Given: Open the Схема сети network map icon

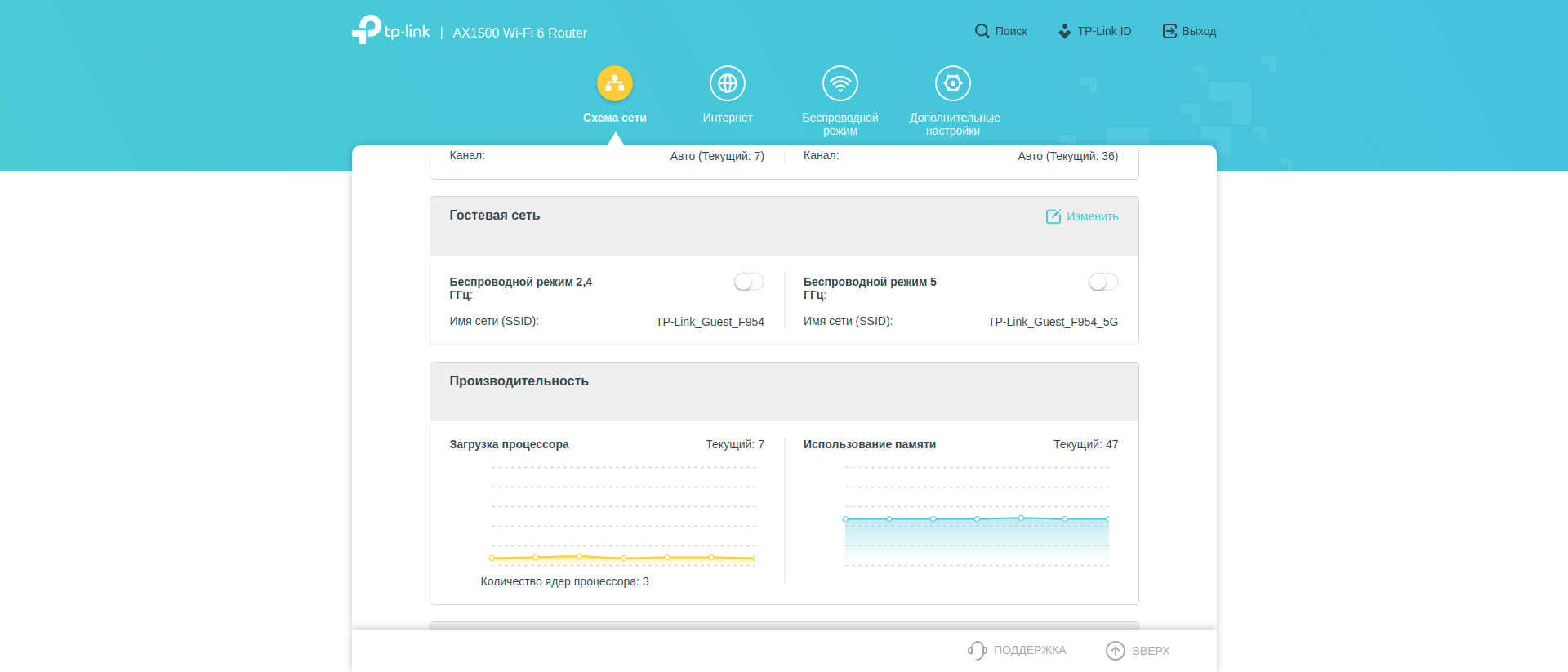Looking at the screenshot, I should click(615, 83).
